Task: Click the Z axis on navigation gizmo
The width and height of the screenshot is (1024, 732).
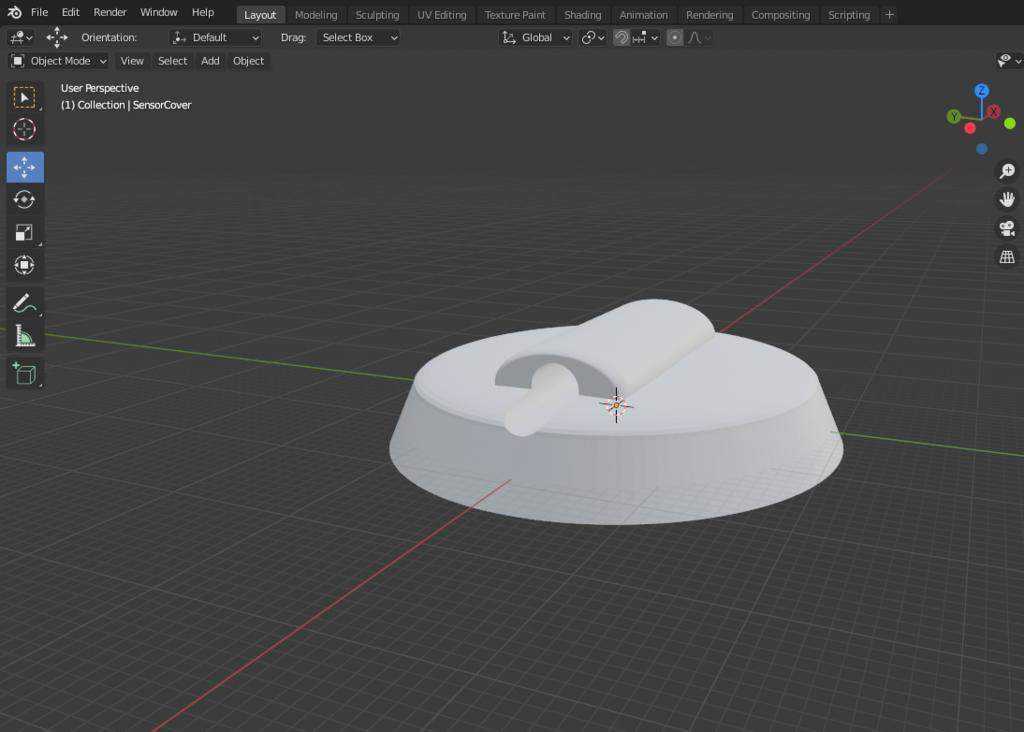Action: coord(981,91)
